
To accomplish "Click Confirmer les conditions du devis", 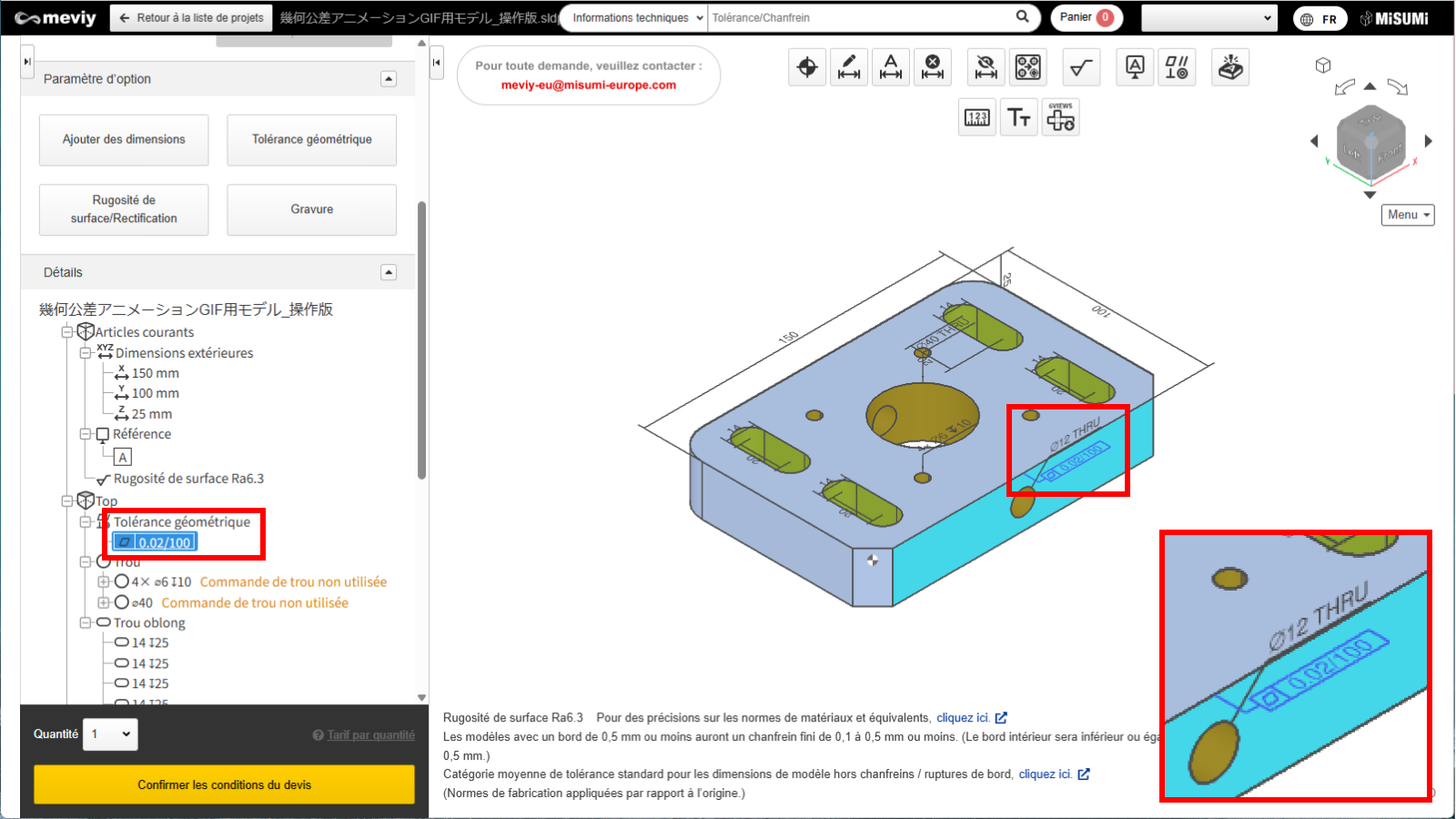I will coord(224,784).
